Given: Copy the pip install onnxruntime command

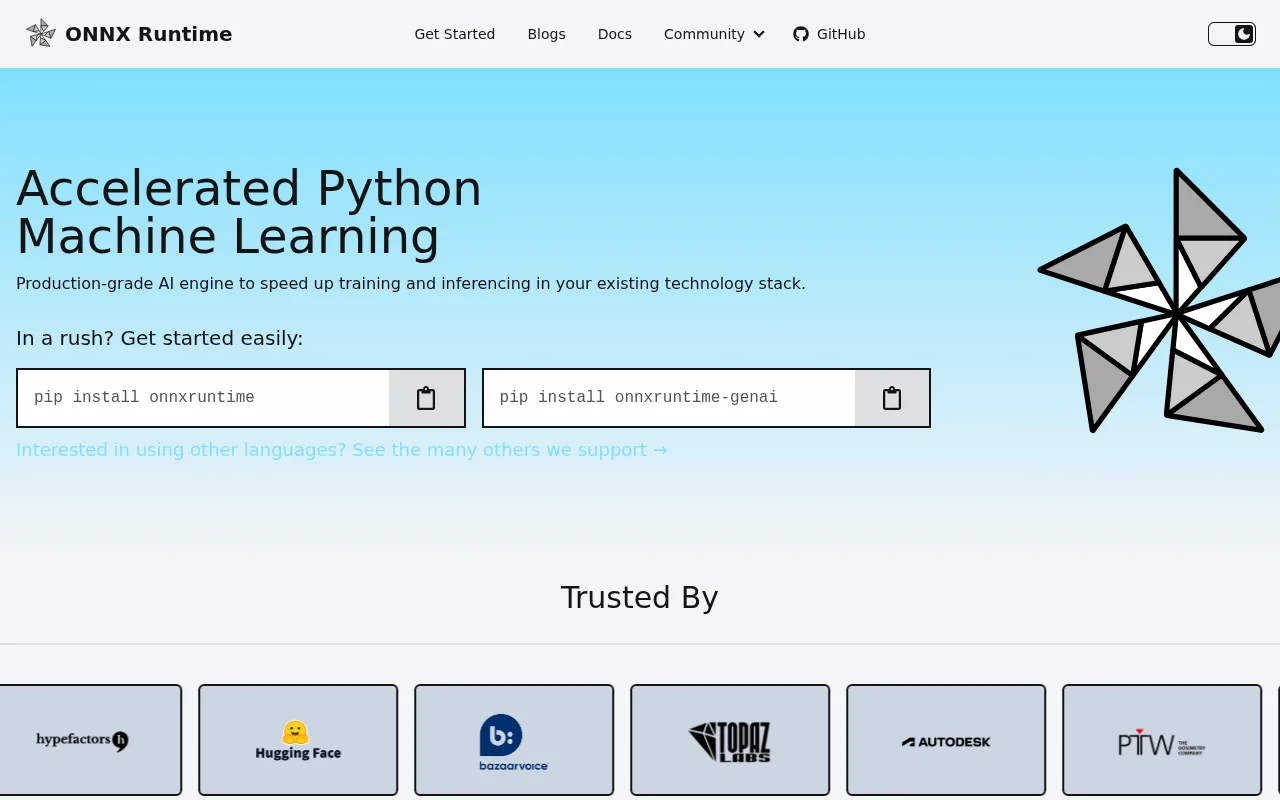Looking at the screenshot, I should click(x=426, y=398).
